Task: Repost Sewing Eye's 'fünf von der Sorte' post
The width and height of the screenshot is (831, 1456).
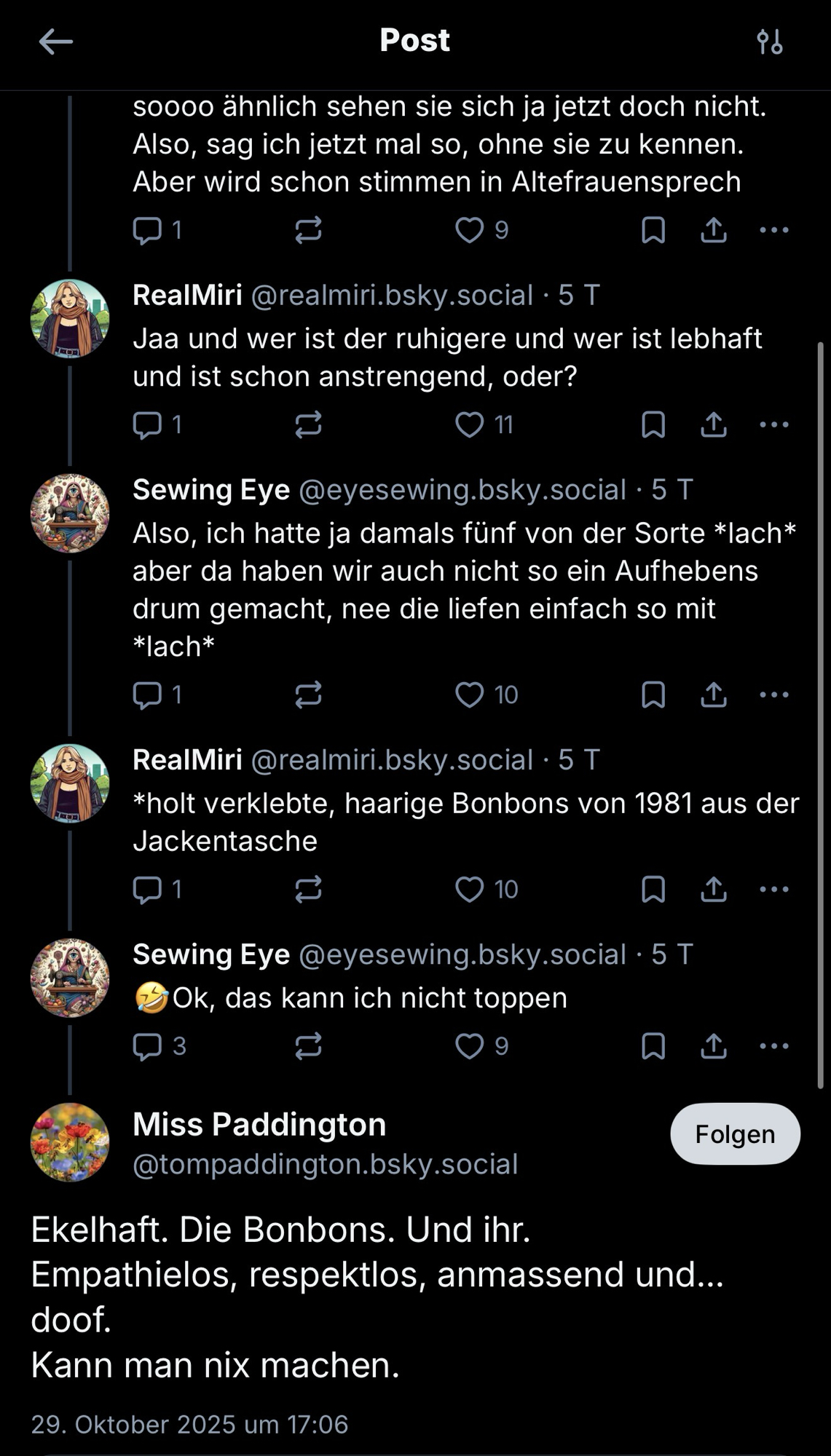Action: tap(308, 695)
